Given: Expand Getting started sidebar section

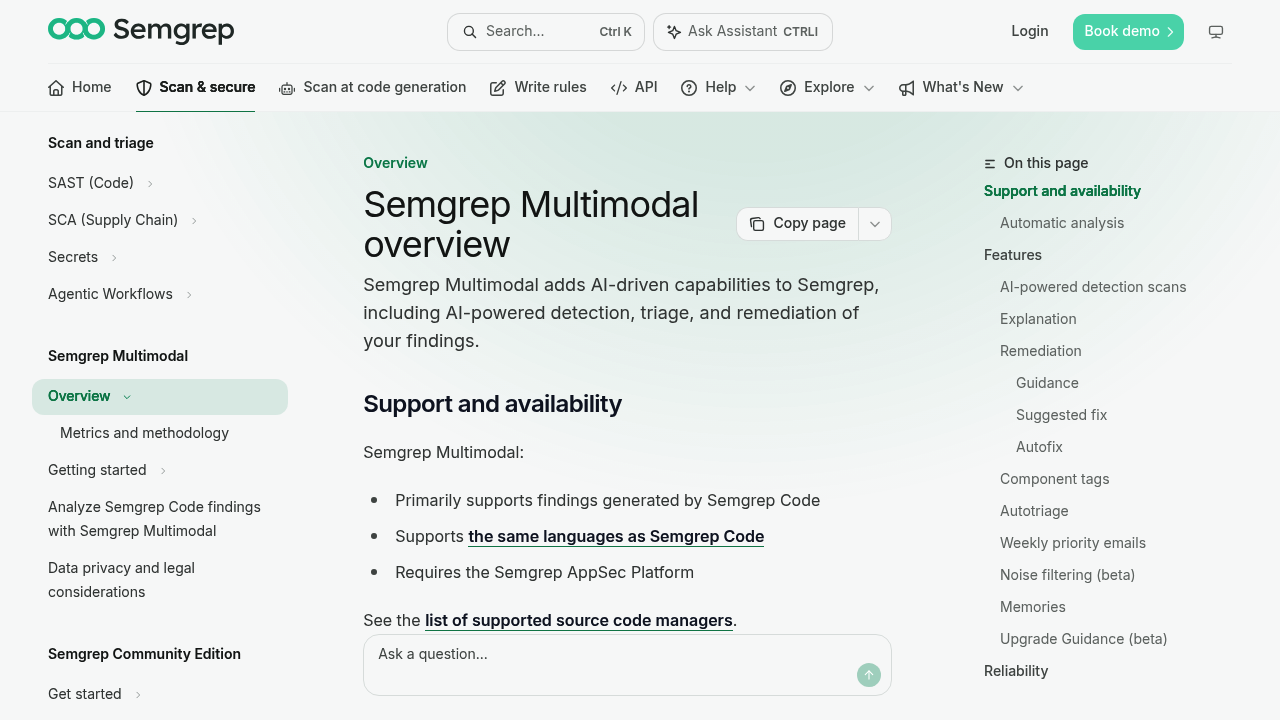Looking at the screenshot, I should pos(163,471).
